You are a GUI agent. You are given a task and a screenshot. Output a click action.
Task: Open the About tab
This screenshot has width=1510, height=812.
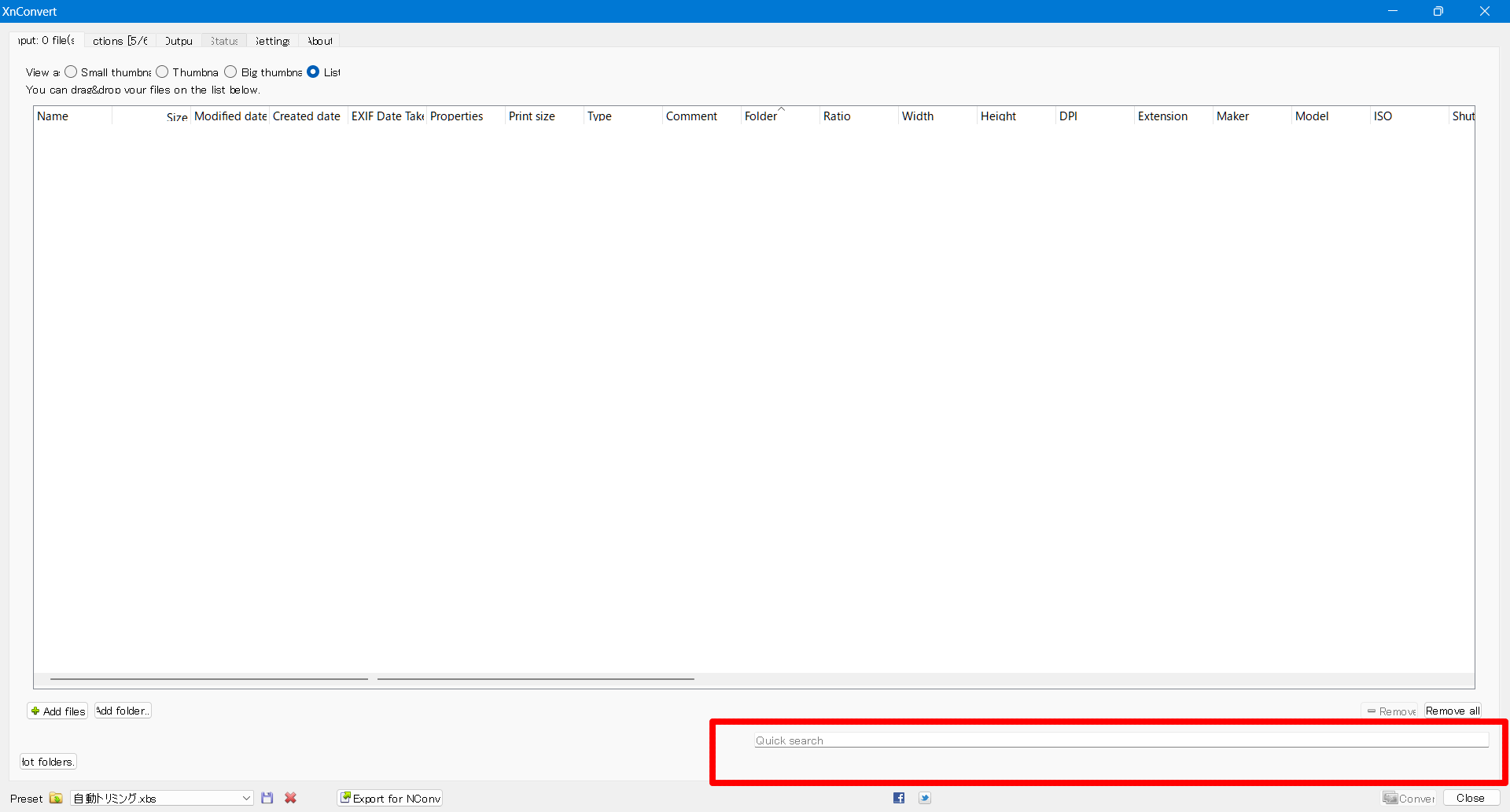(320, 41)
